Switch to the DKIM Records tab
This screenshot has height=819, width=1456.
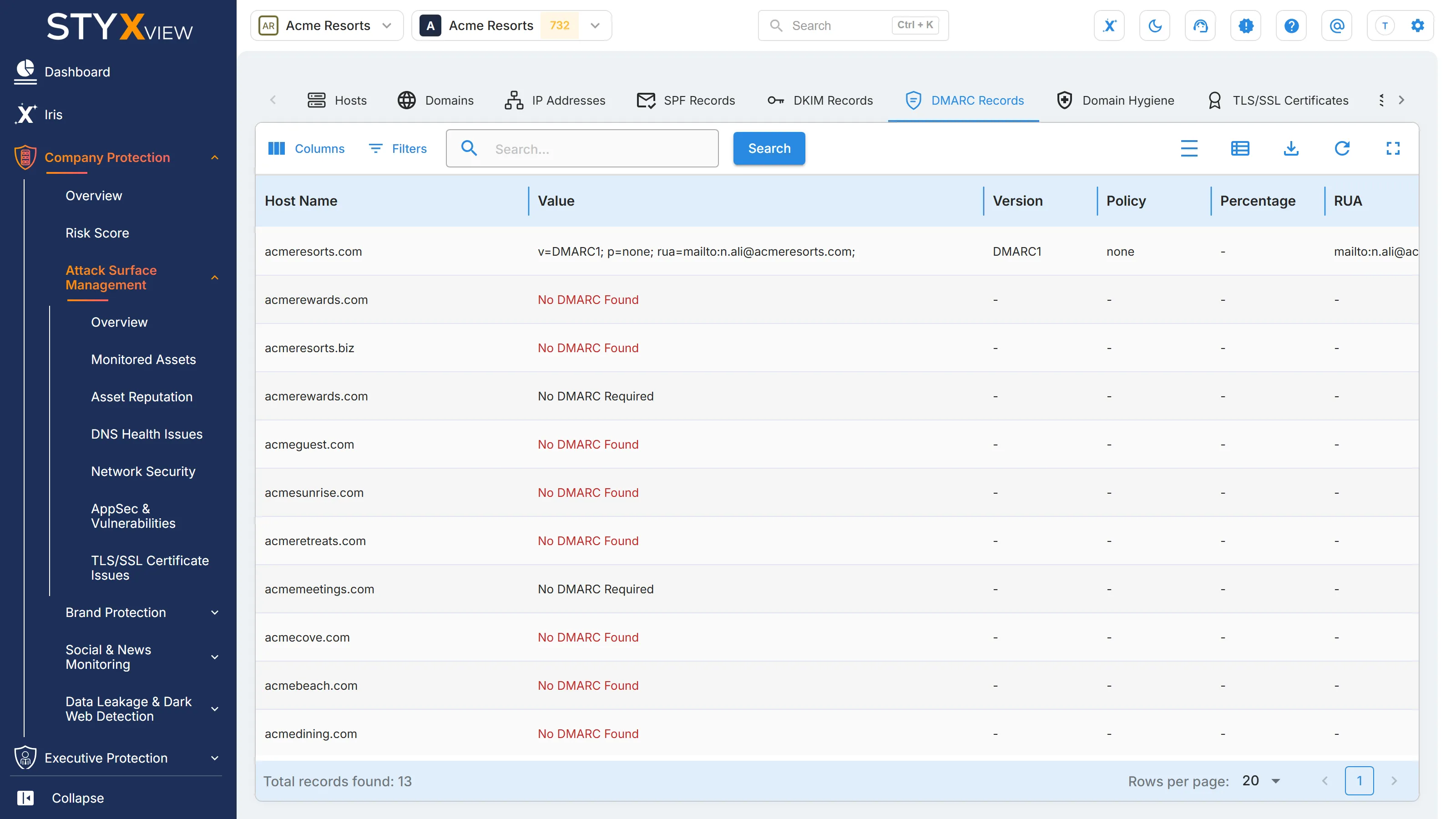(819, 100)
